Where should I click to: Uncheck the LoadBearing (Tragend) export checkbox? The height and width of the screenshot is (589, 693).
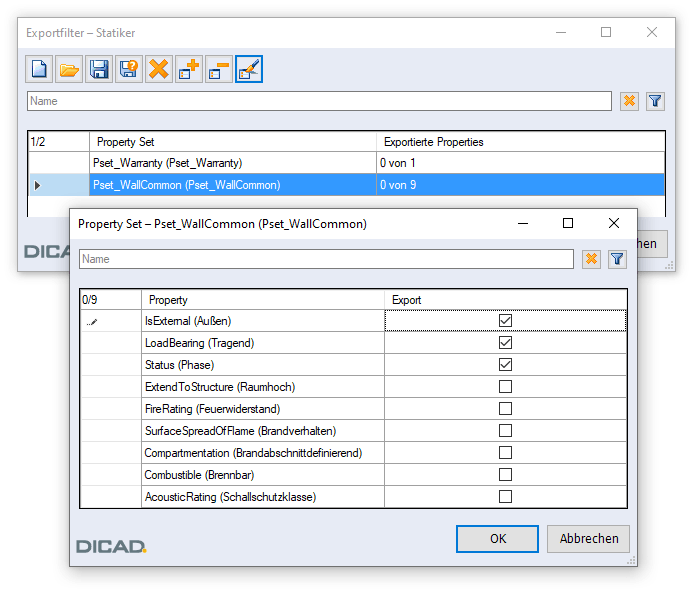505,343
